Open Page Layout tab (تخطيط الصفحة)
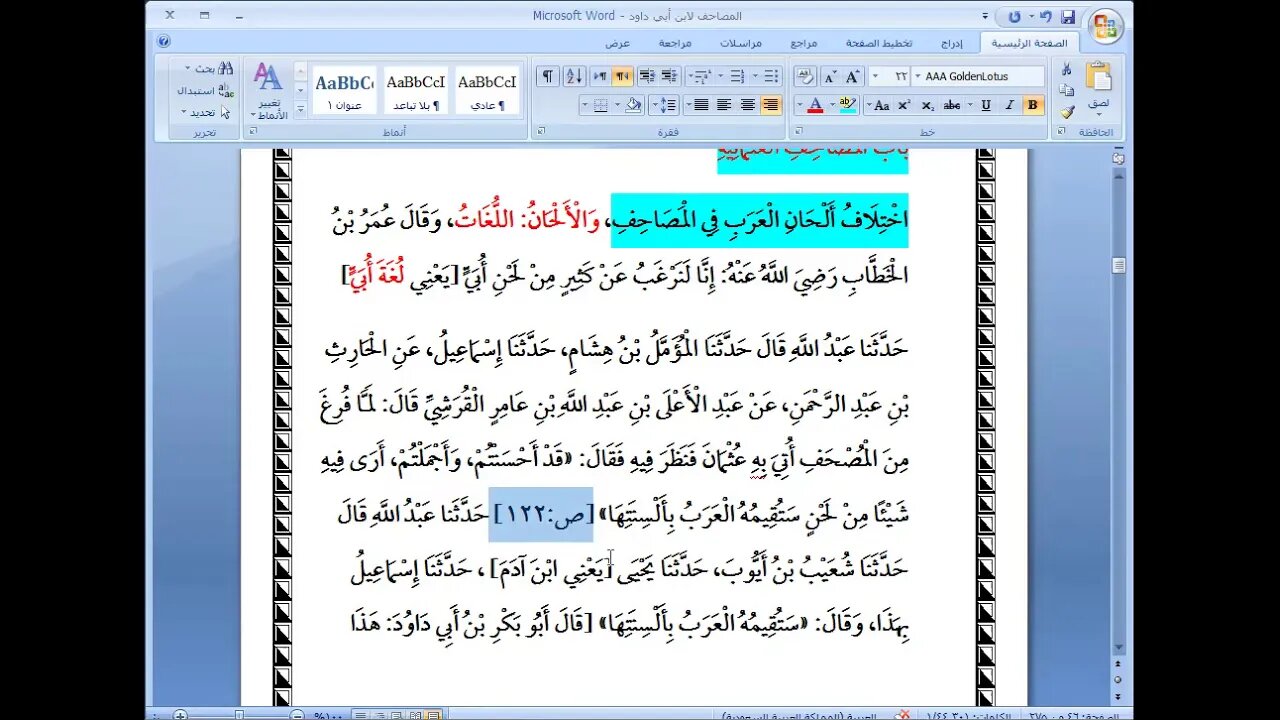 (878, 43)
